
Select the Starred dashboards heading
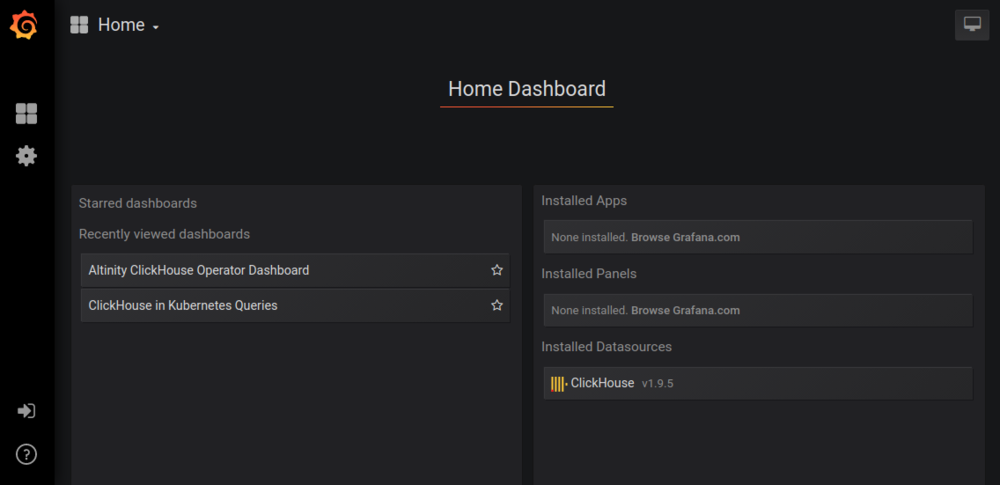(138, 203)
